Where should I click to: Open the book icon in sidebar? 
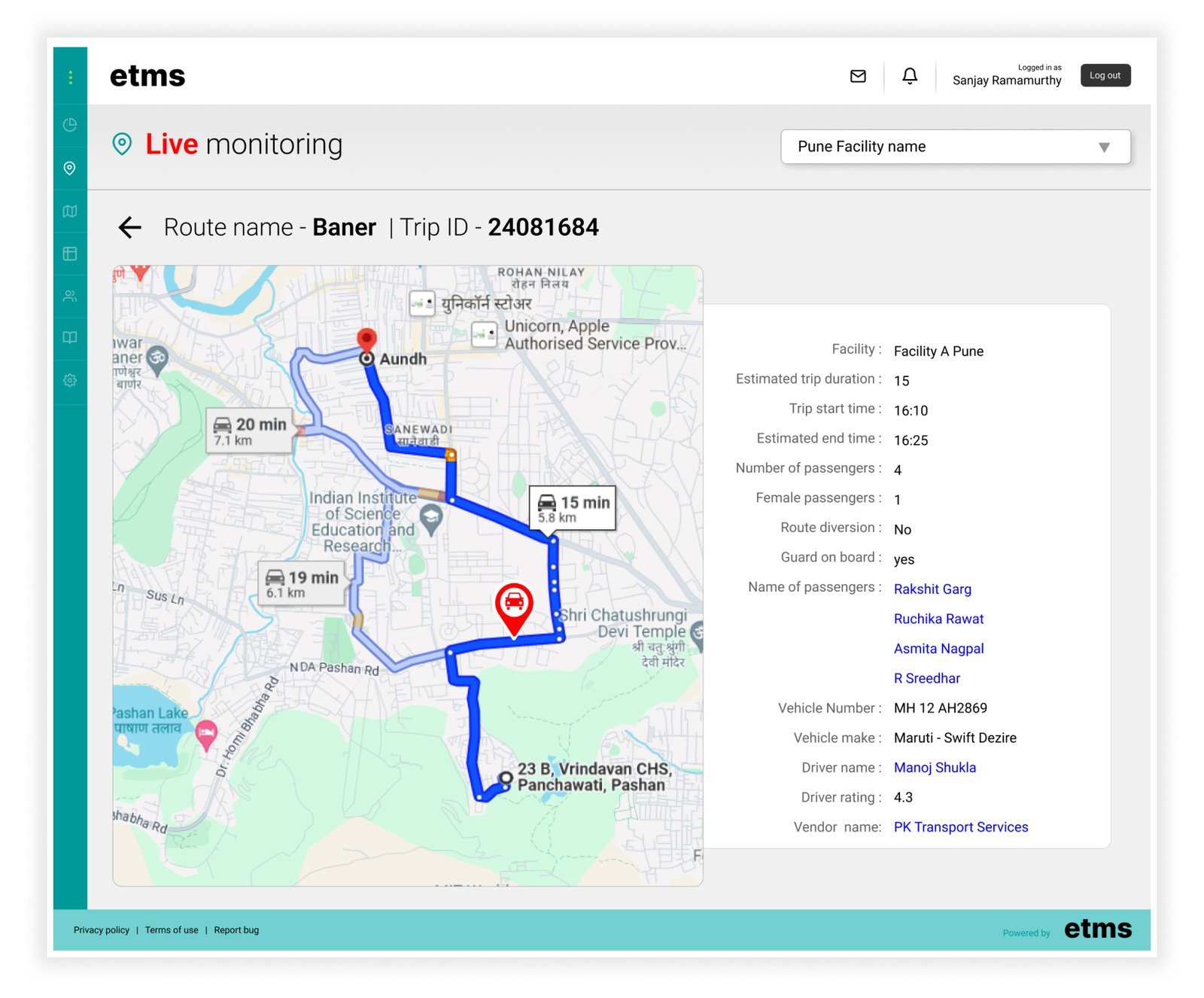pyautogui.click(x=70, y=337)
